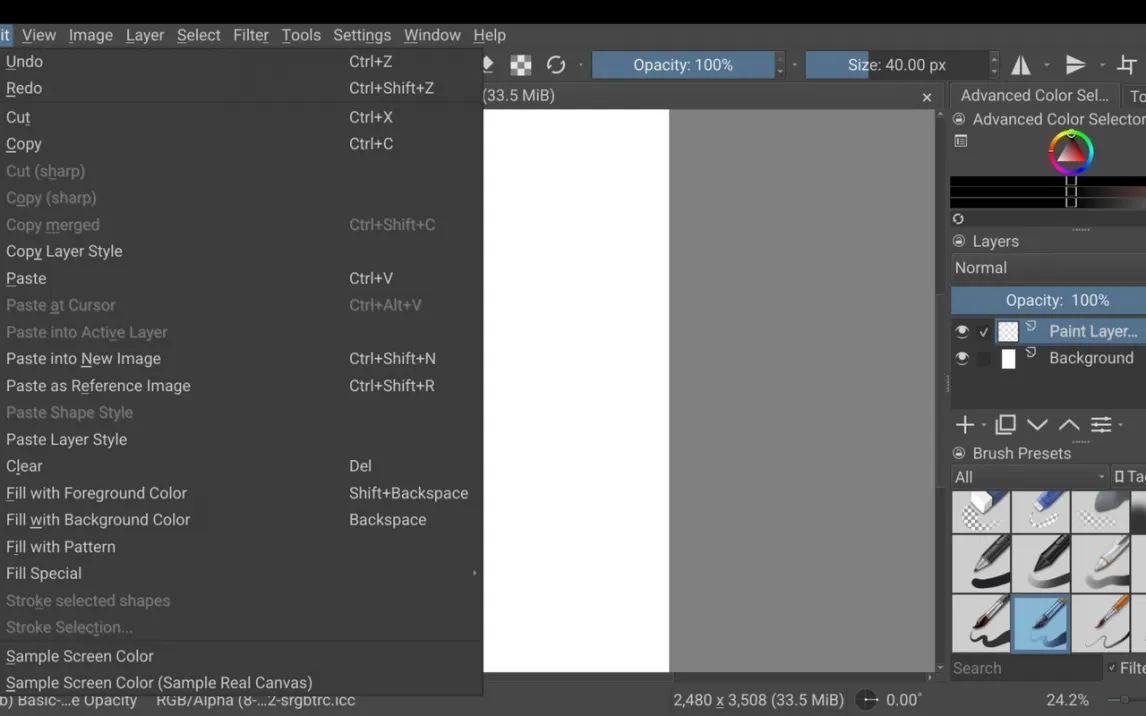Click the color wheel triangle selector
1146x716 pixels.
tap(1070, 152)
